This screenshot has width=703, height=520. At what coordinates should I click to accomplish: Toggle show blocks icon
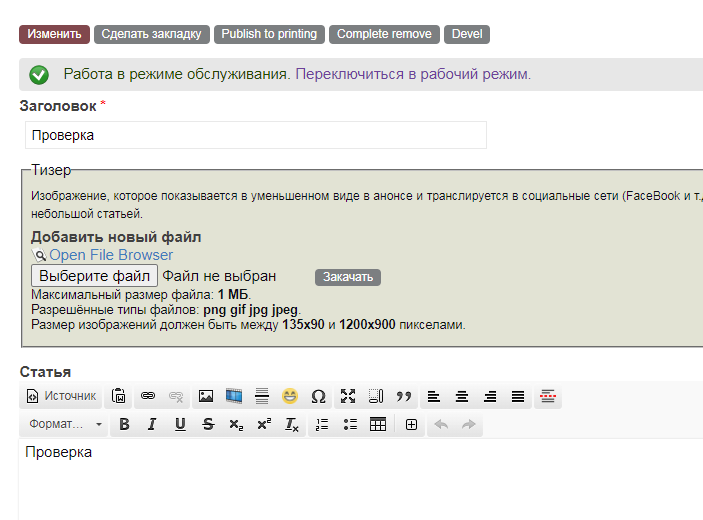point(376,396)
